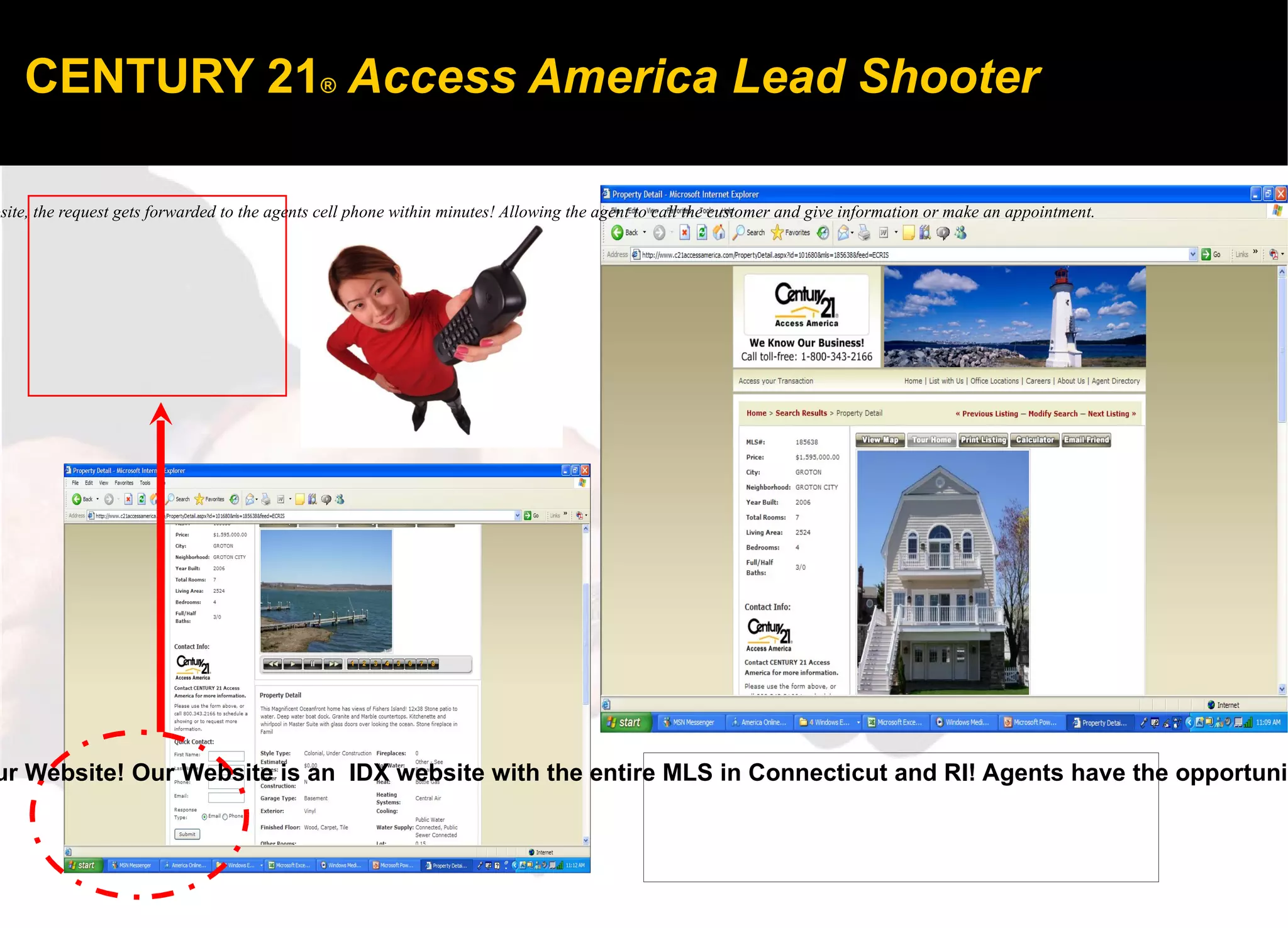Viewport: 1288px width, 928px height.
Task: Open address bar dropdown in large browser
Action: click(1193, 254)
